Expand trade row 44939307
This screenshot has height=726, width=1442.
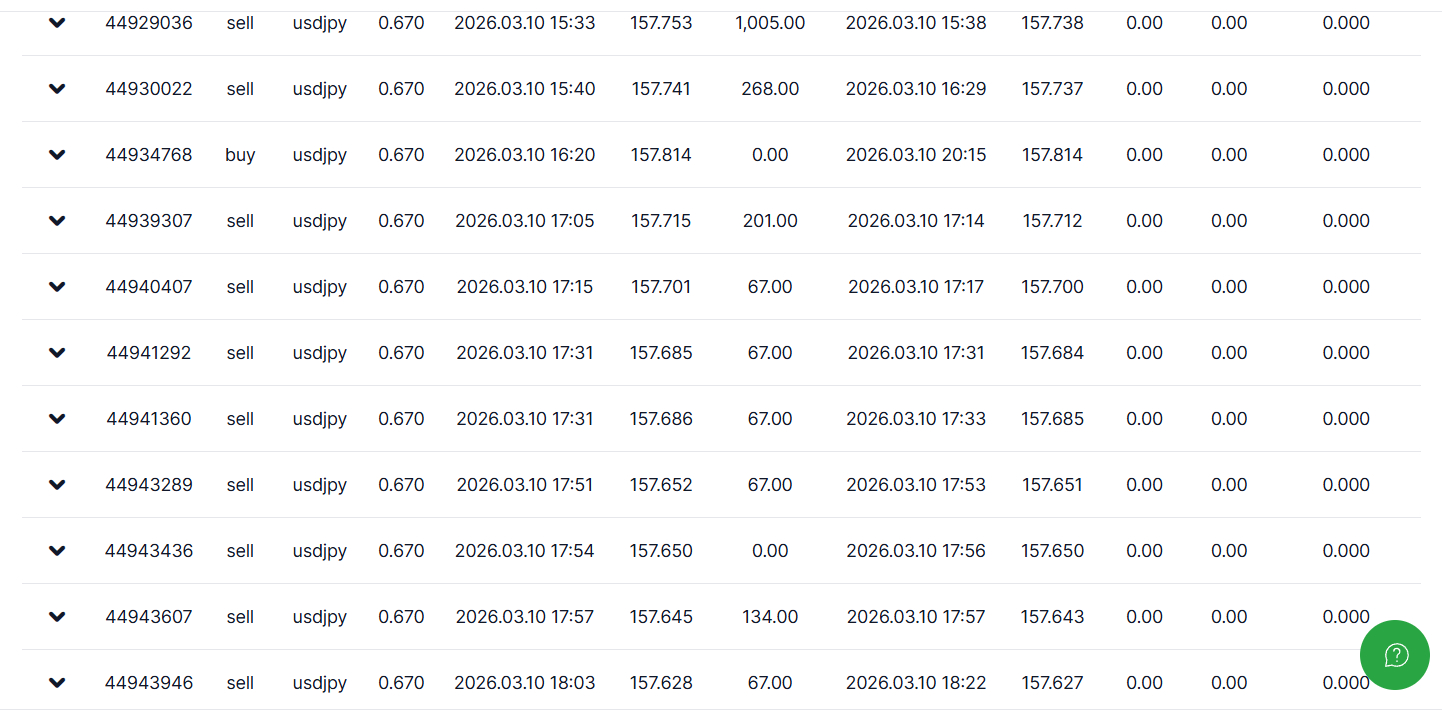pyautogui.click(x=57, y=221)
